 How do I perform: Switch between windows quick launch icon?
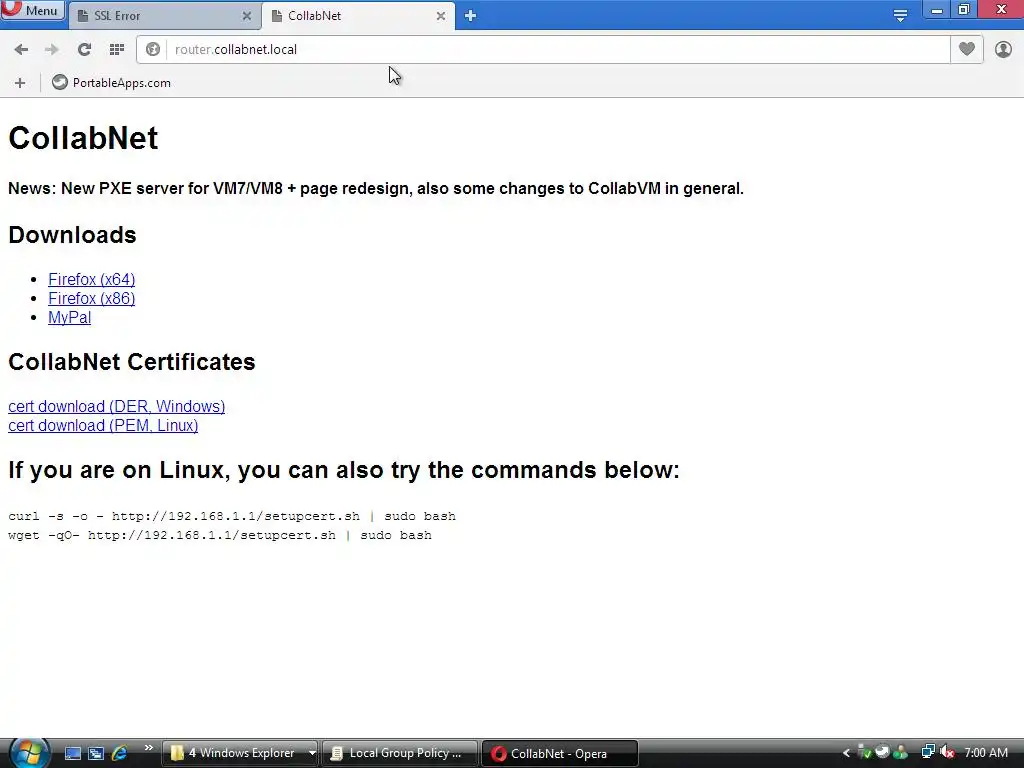(x=95, y=754)
